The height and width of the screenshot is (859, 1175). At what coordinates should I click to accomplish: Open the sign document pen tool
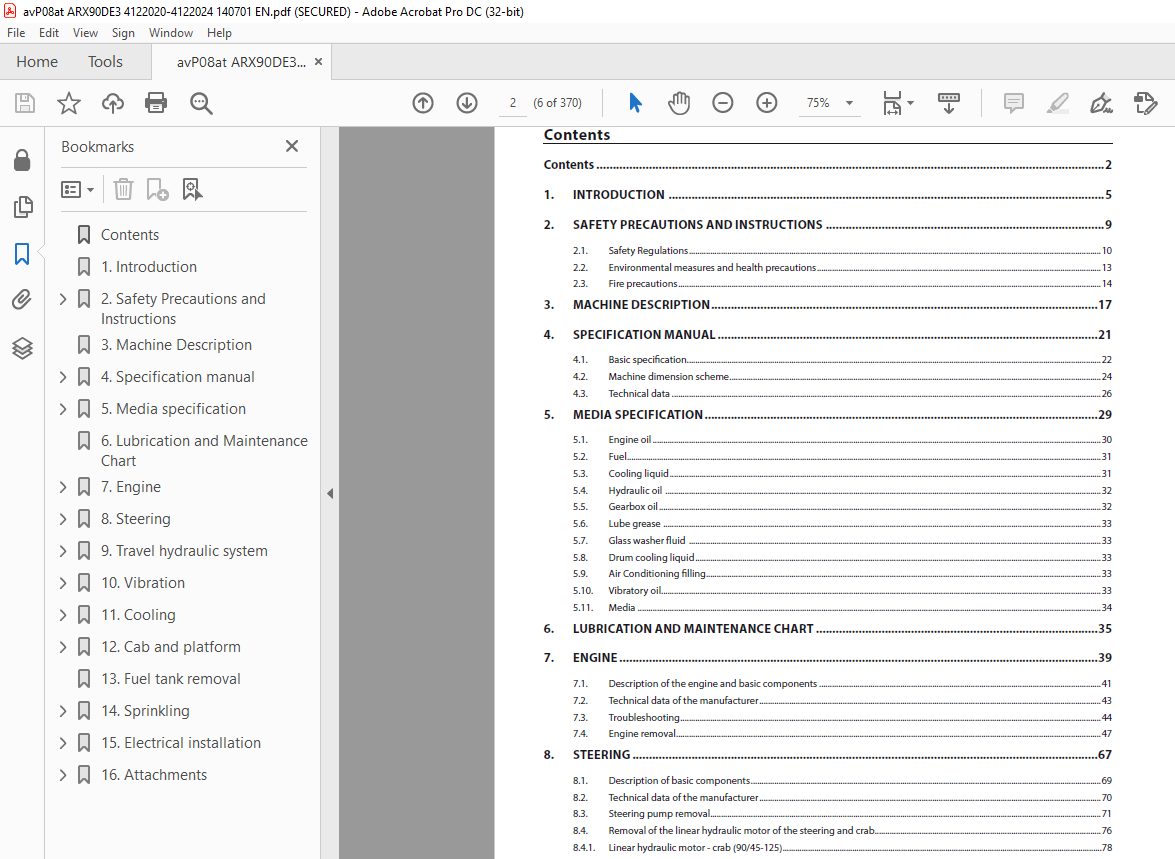click(x=1101, y=103)
